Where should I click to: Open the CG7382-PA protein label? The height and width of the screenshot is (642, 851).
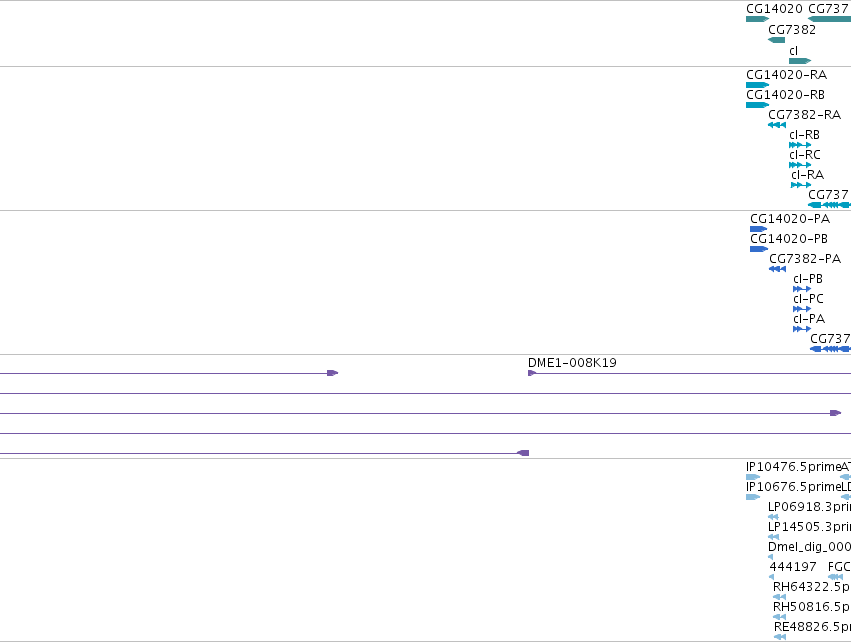click(805, 259)
